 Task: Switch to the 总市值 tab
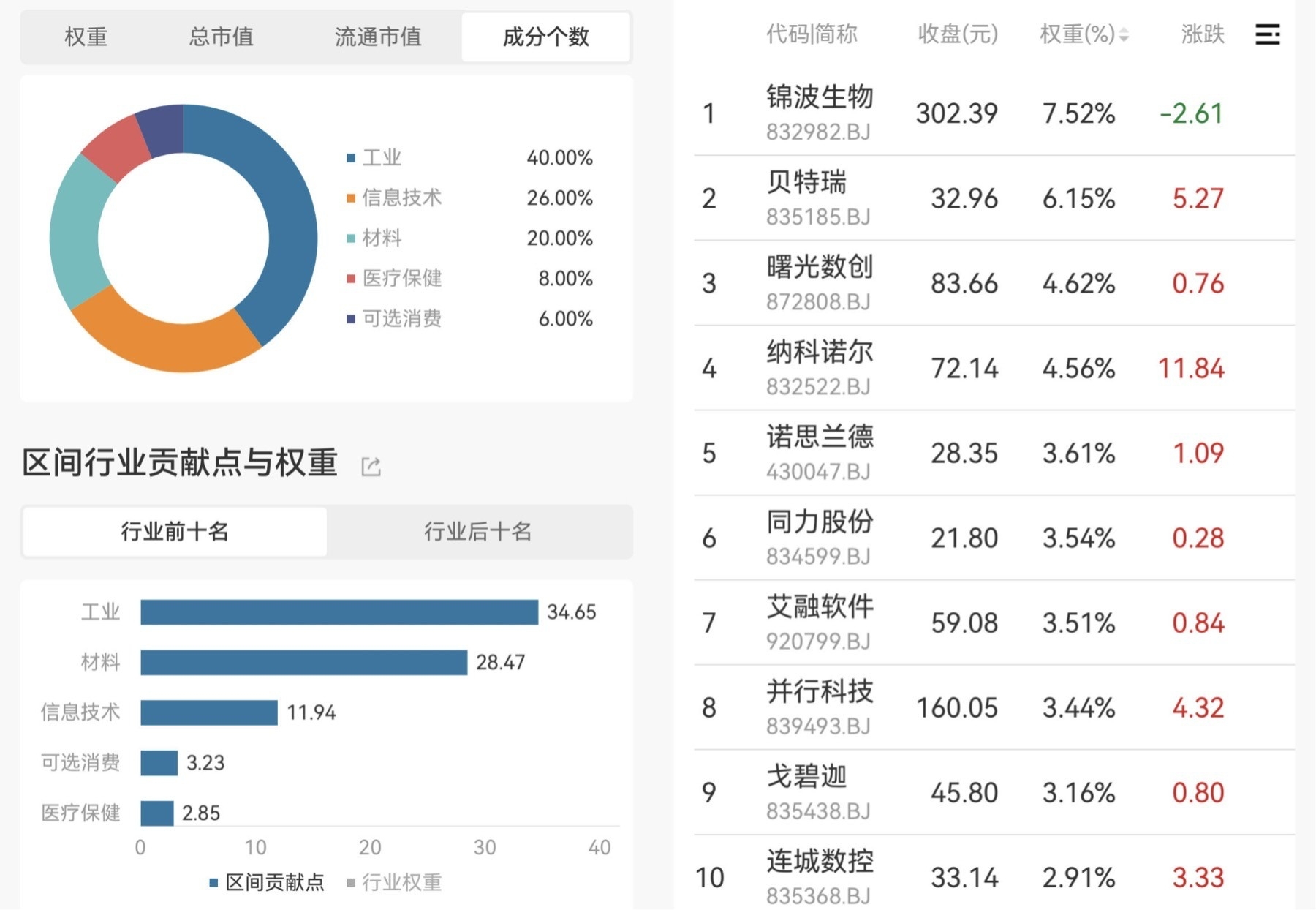[221, 37]
